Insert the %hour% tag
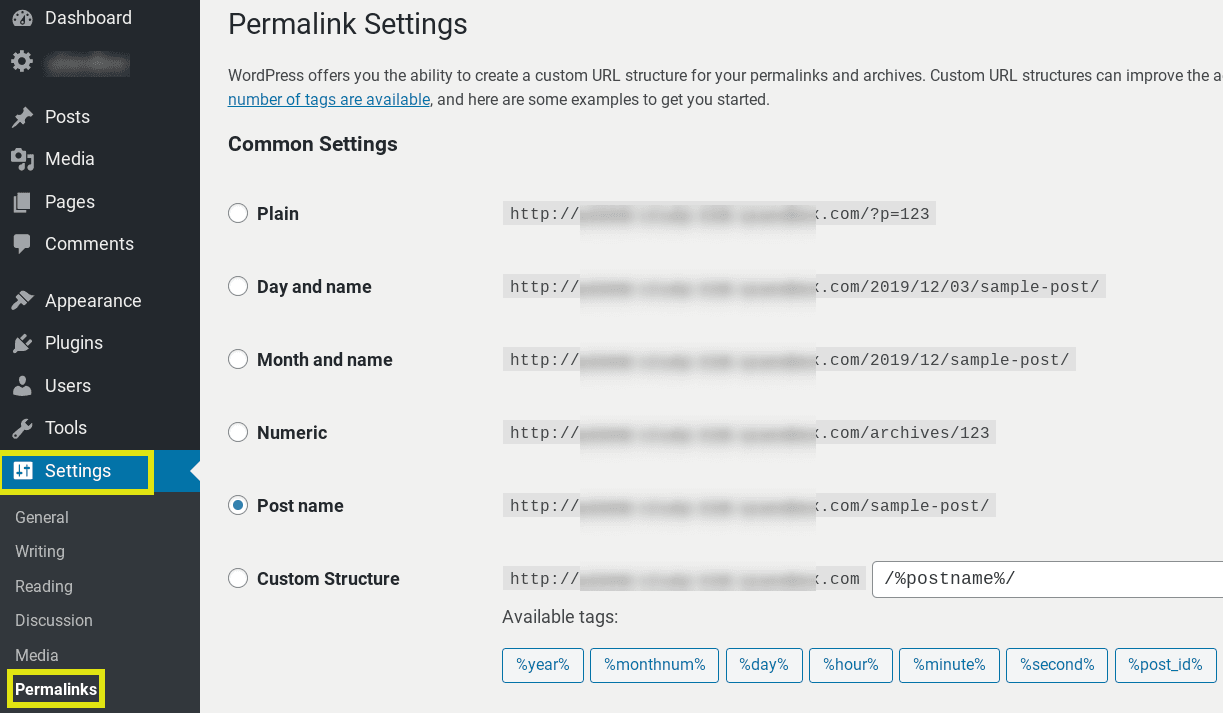 pyautogui.click(x=851, y=665)
